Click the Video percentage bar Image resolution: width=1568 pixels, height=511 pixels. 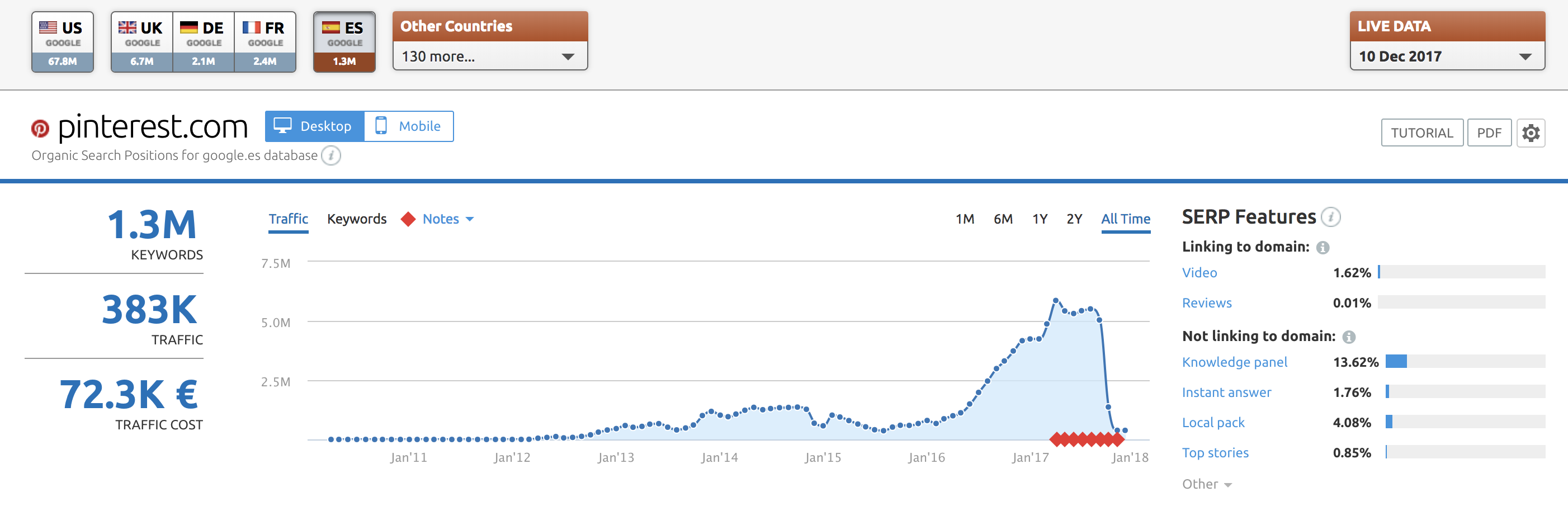click(1462, 271)
